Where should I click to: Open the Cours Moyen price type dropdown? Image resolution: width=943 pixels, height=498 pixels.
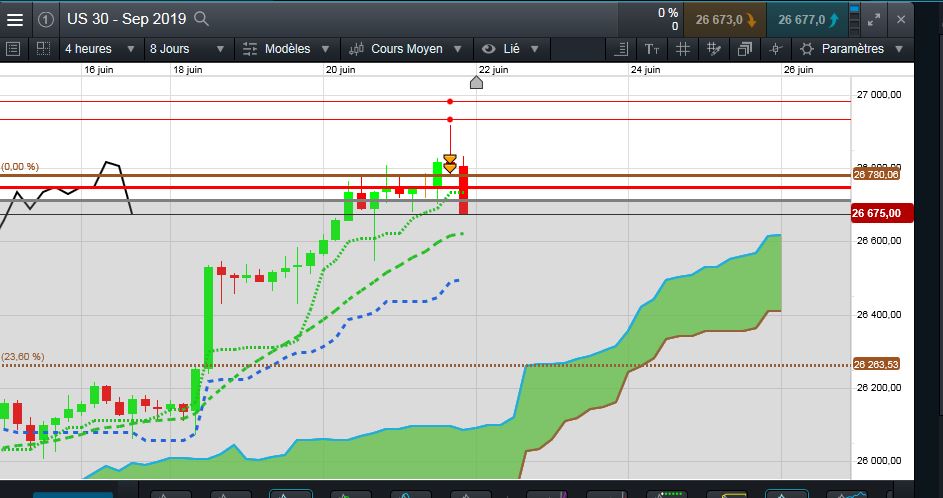(x=407, y=49)
